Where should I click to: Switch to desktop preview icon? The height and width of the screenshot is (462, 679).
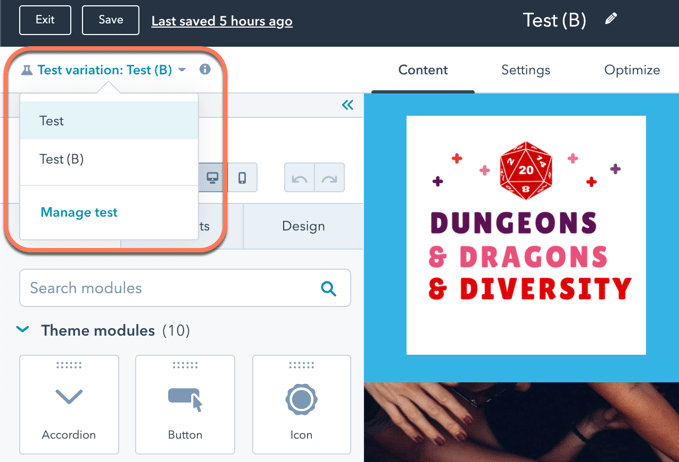212,178
